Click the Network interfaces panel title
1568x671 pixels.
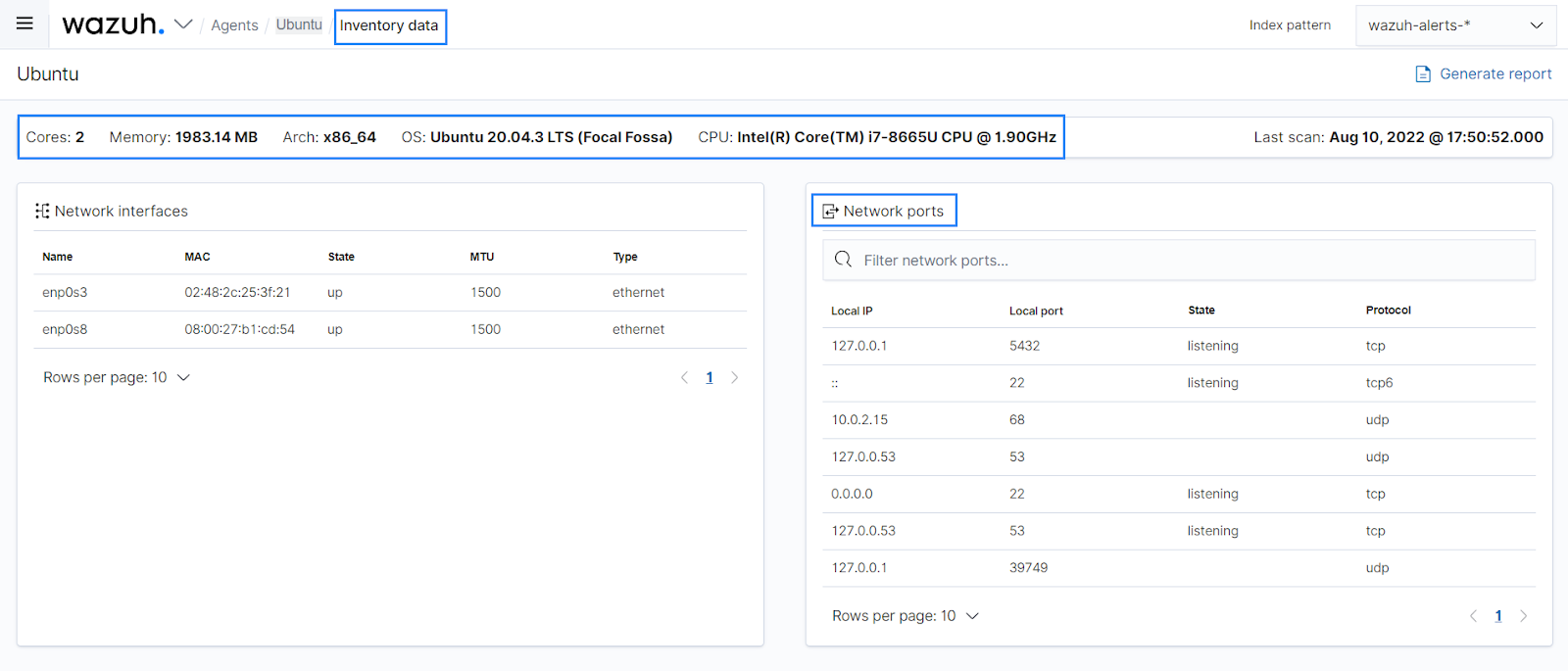pyautogui.click(x=122, y=211)
